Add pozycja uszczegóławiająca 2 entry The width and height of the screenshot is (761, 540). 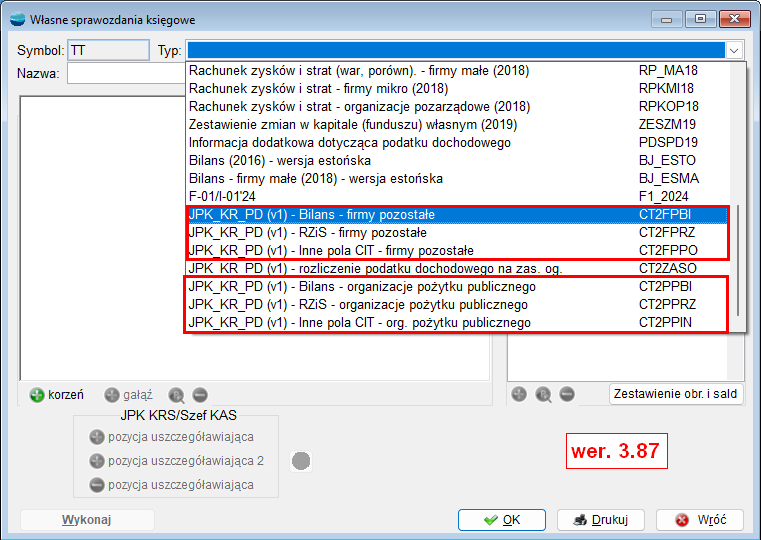pyautogui.click(x=97, y=461)
